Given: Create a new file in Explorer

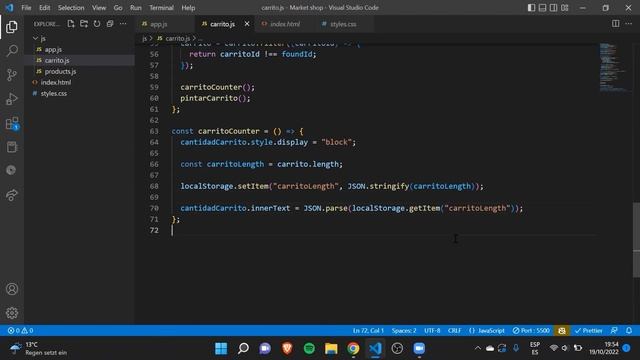Looking at the screenshot, I should [x=71, y=24].
